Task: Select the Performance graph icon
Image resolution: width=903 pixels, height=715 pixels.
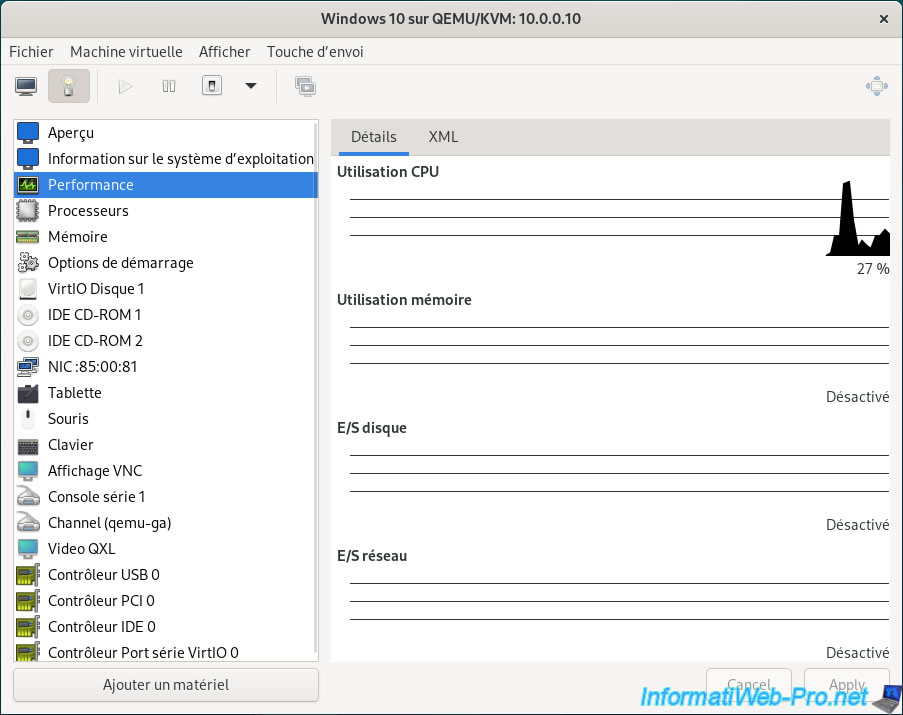Action: pos(28,185)
